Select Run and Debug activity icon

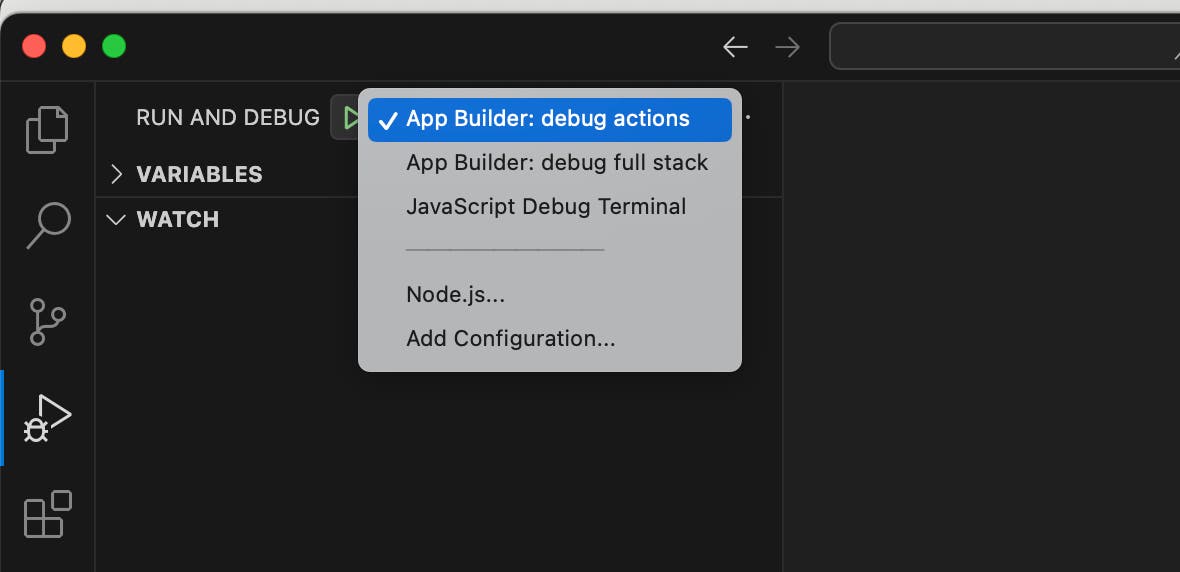[47, 418]
